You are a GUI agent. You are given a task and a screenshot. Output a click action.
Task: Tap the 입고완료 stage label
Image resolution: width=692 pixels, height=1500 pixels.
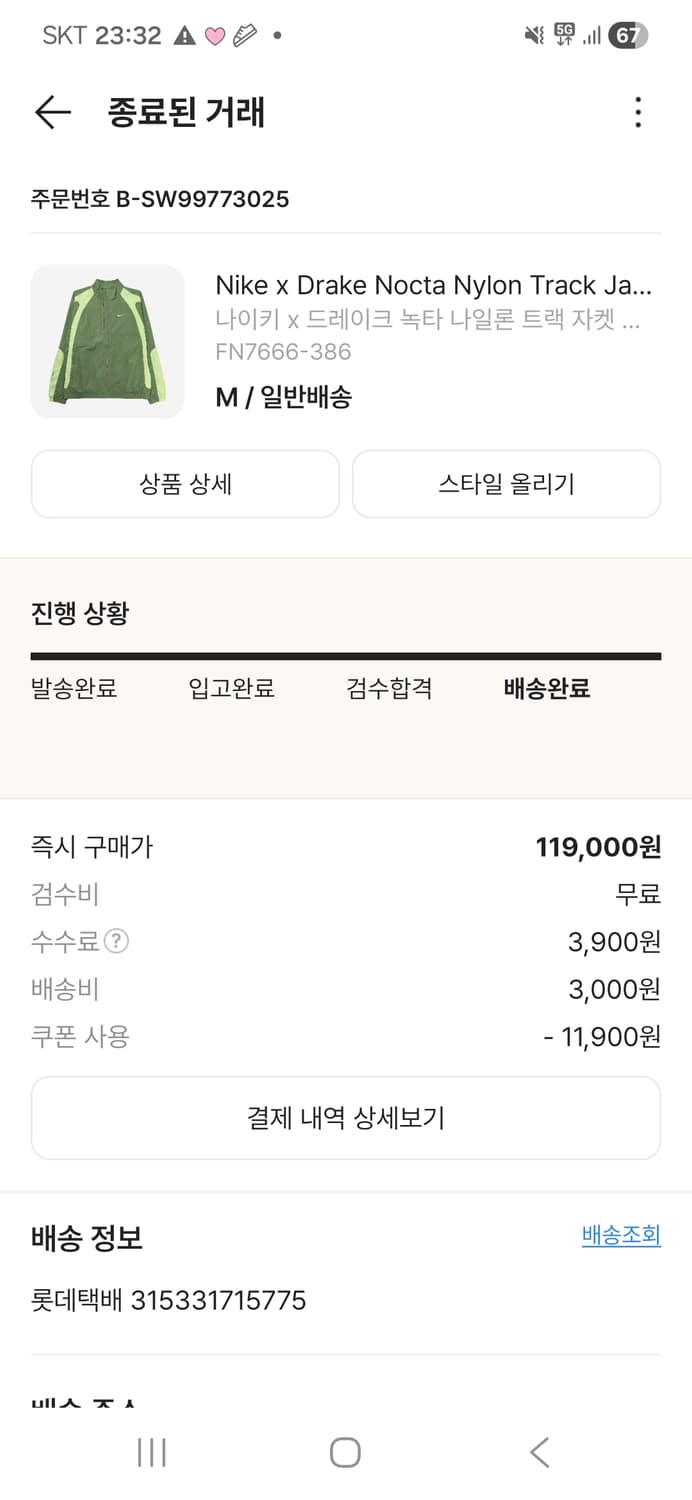point(233,688)
